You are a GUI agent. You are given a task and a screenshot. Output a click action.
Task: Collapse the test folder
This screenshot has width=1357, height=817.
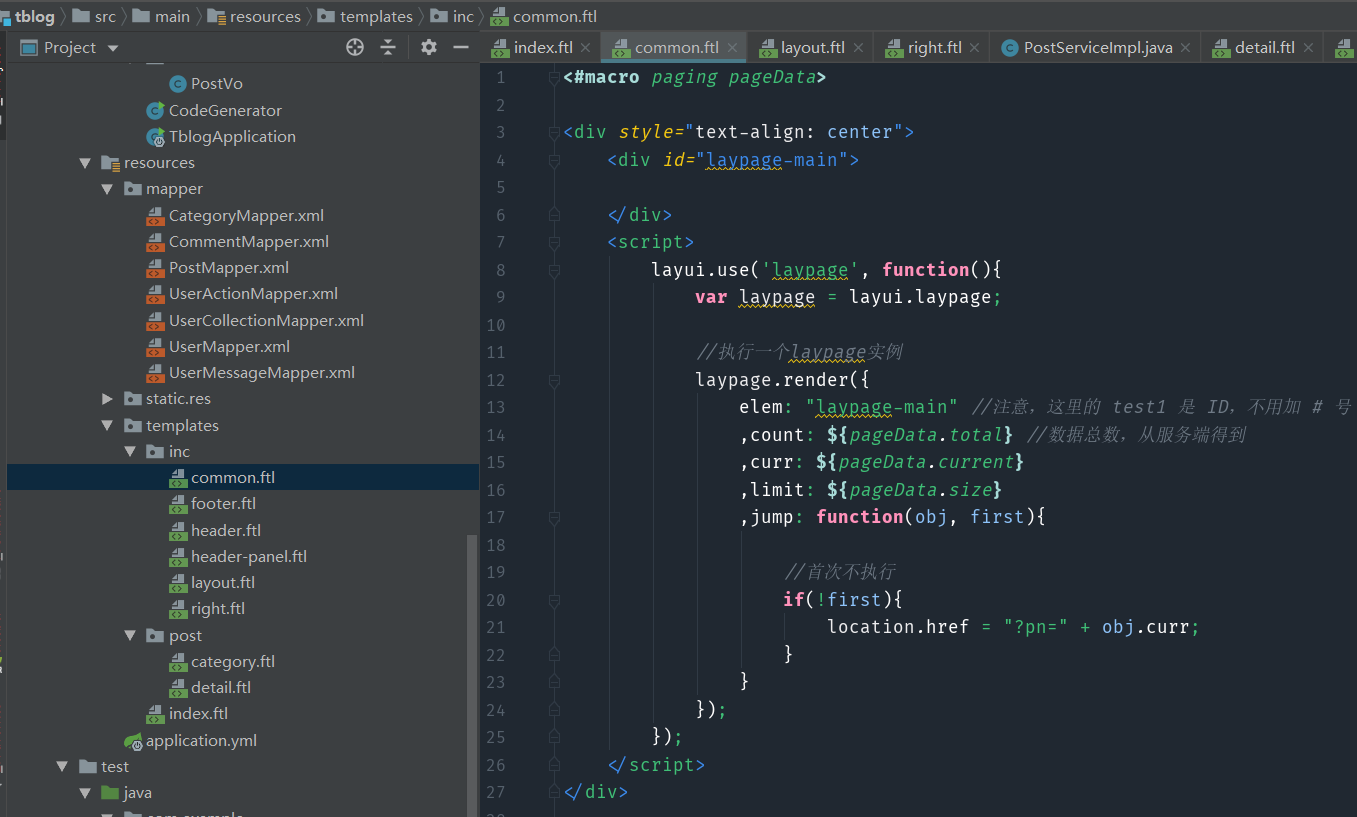pos(62,766)
